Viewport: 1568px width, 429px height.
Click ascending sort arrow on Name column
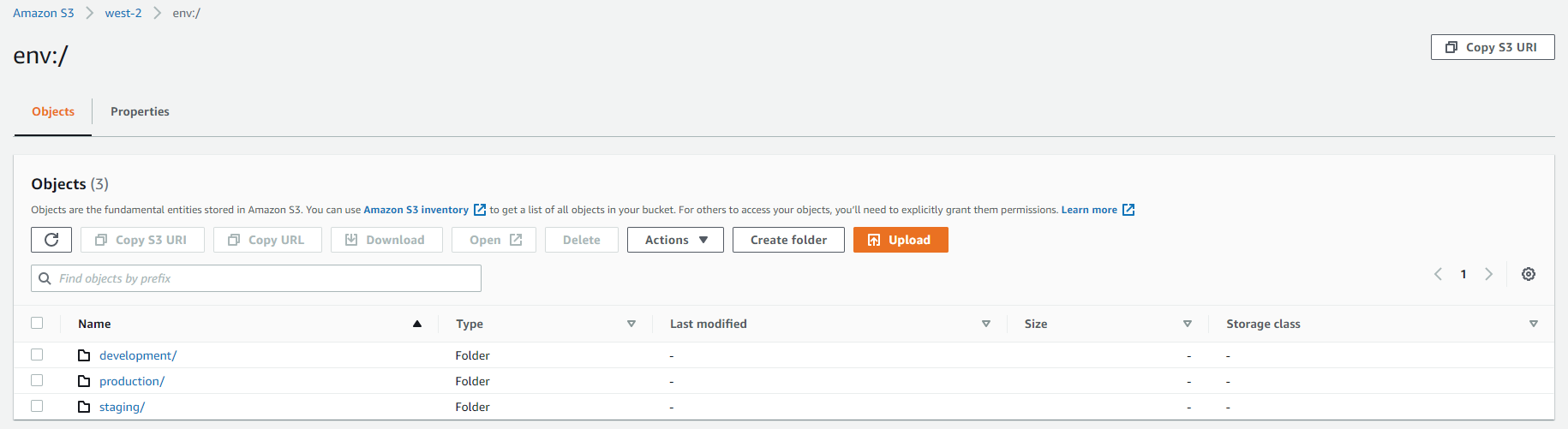pos(417,324)
